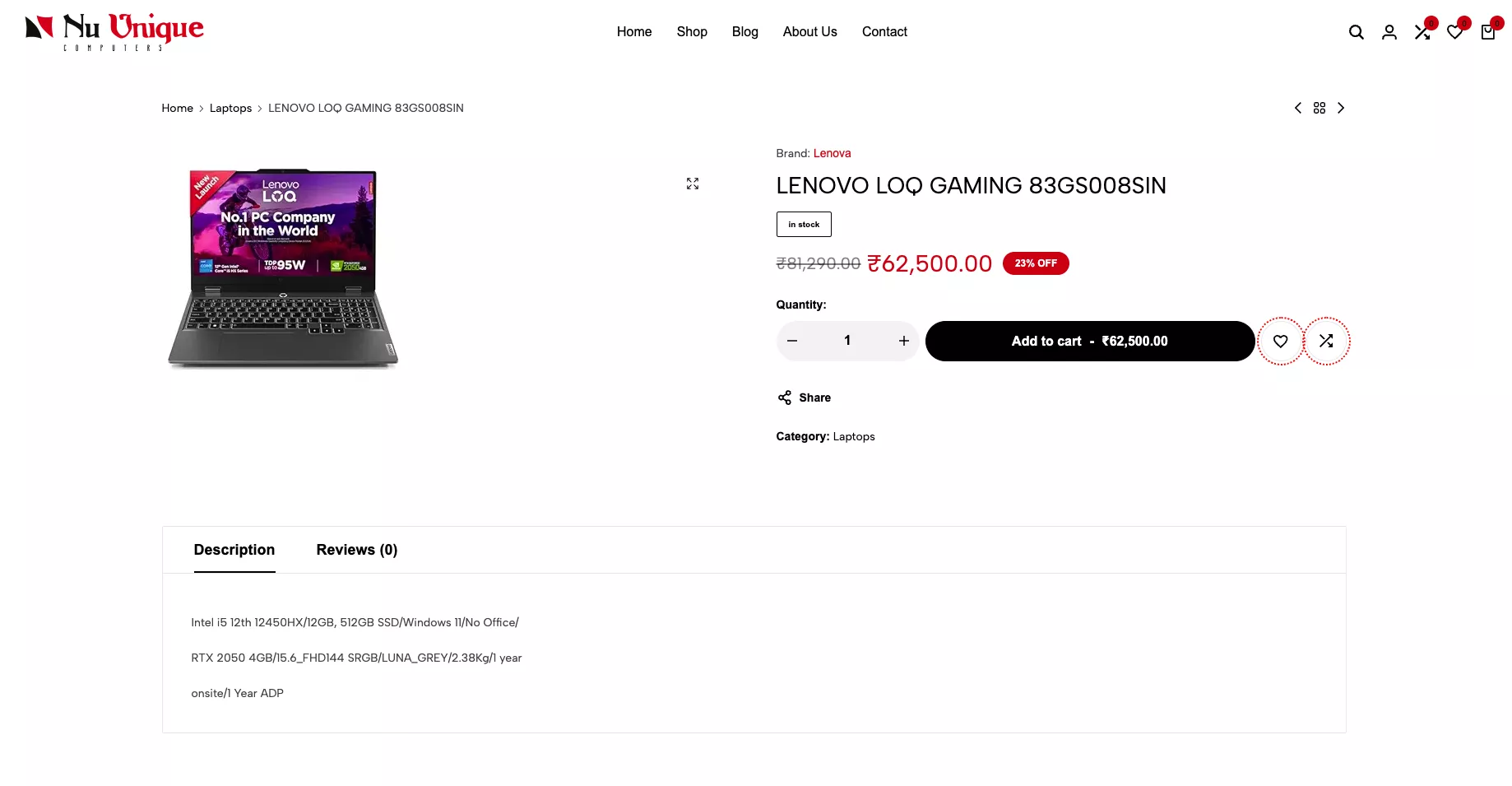The height and width of the screenshot is (786, 1512).
Task: Open the header wishlist heart icon
Action: pyautogui.click(x=1454, y=32)
